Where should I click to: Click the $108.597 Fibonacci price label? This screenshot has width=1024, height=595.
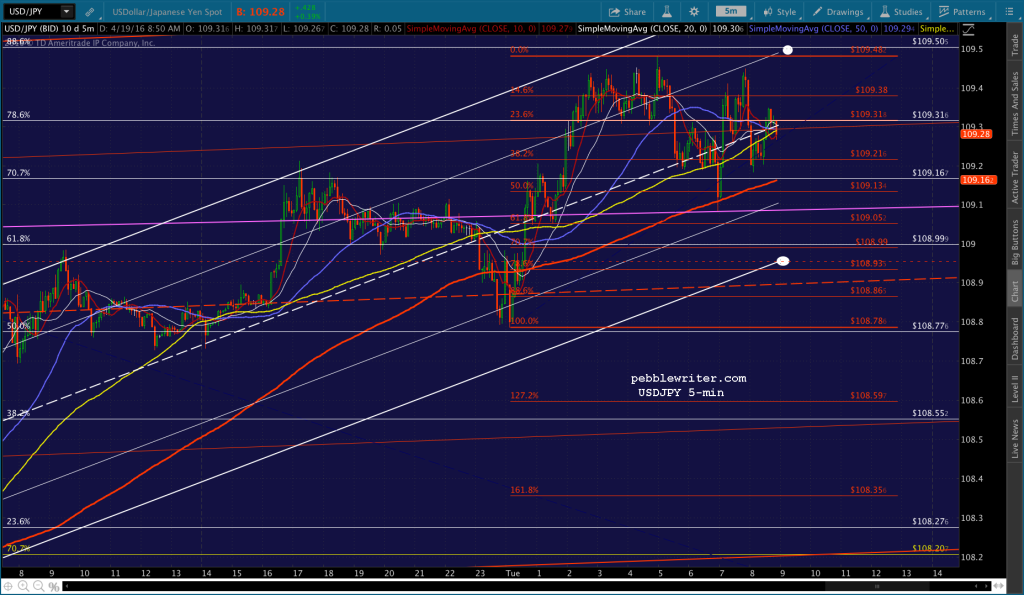[869, 395]
